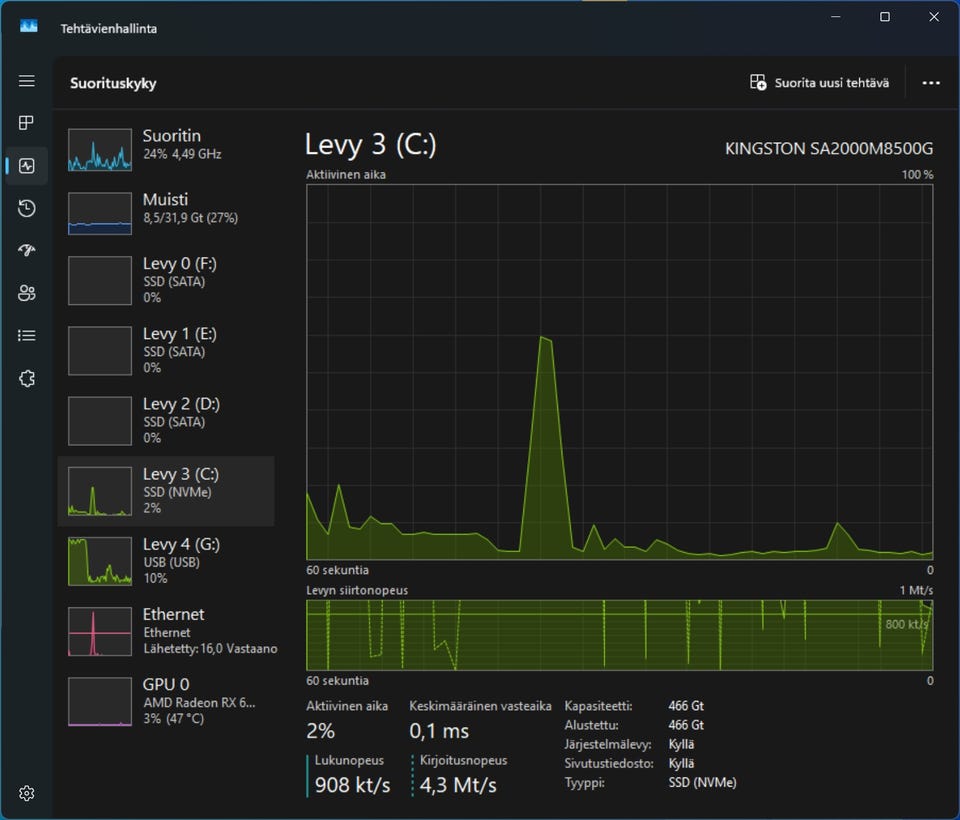Click the Aktiivinen aika disk graph
This screenshot has height=820, width=960.
(619, 371)
